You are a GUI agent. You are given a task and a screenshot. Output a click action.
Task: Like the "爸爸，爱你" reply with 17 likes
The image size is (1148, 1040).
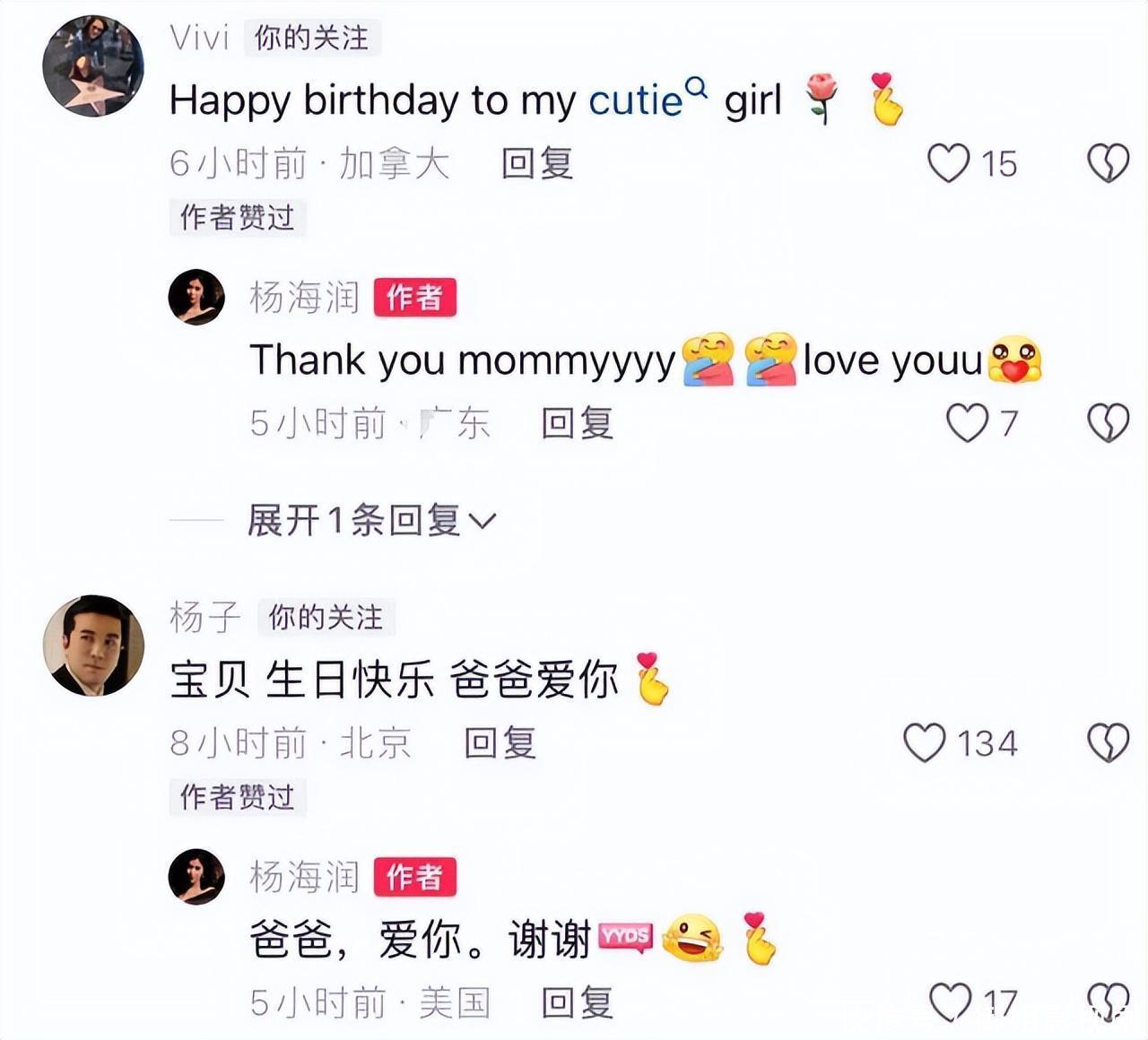tap(951, 1001)
